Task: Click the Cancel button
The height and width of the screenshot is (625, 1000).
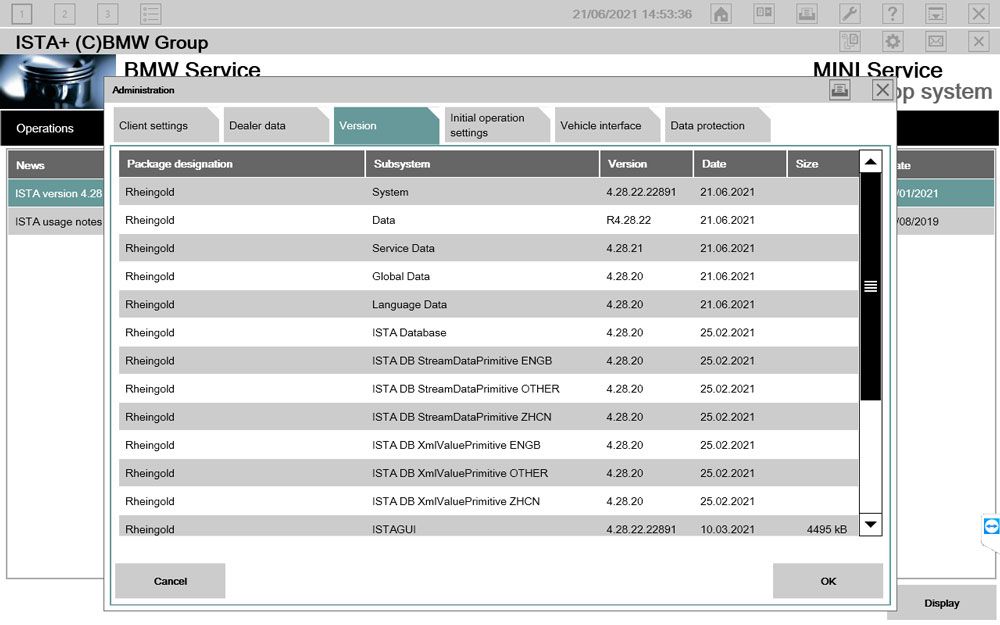Action: click(170, 581)
